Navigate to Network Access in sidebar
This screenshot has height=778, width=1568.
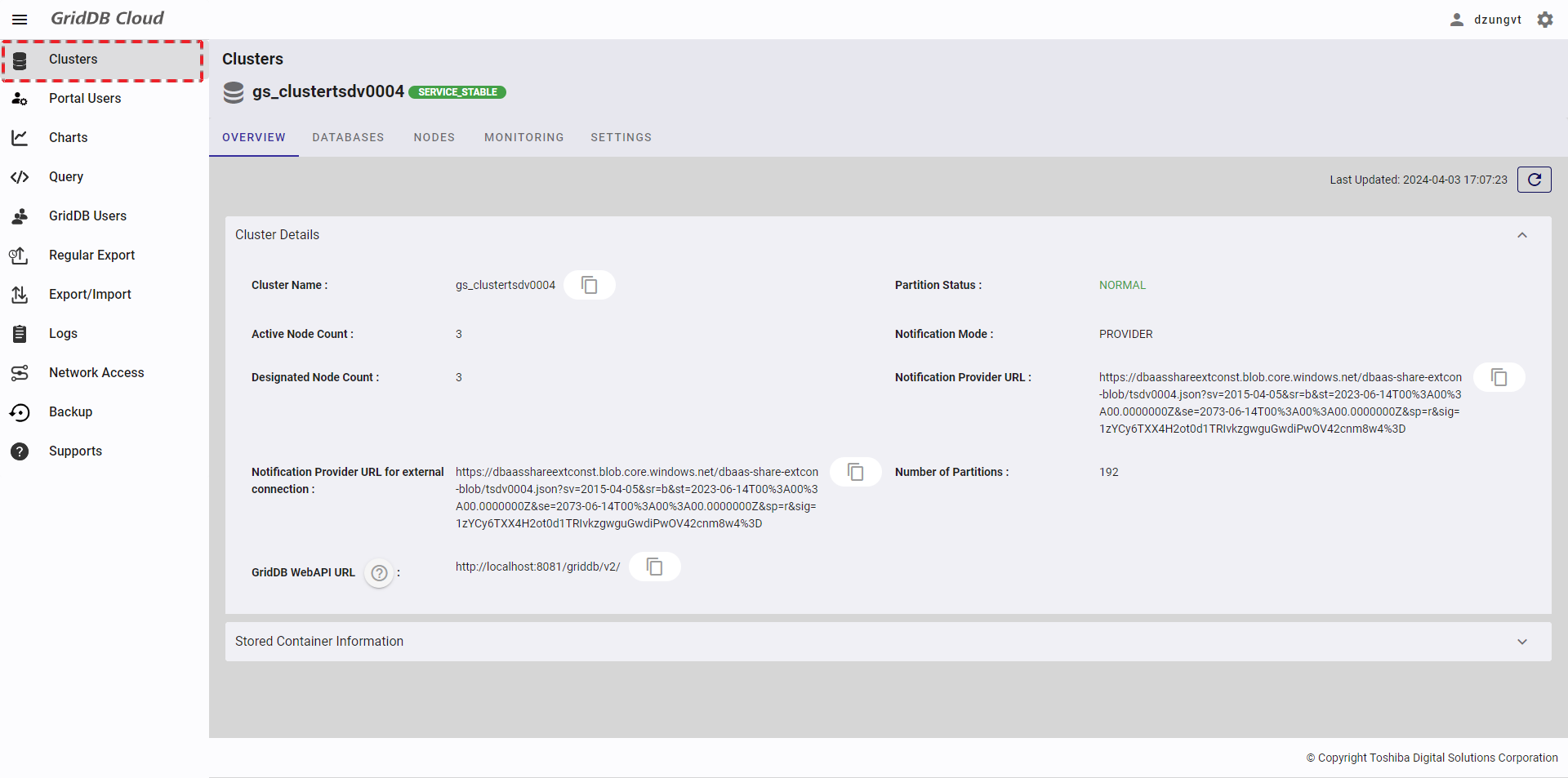(x=96, y=372)
